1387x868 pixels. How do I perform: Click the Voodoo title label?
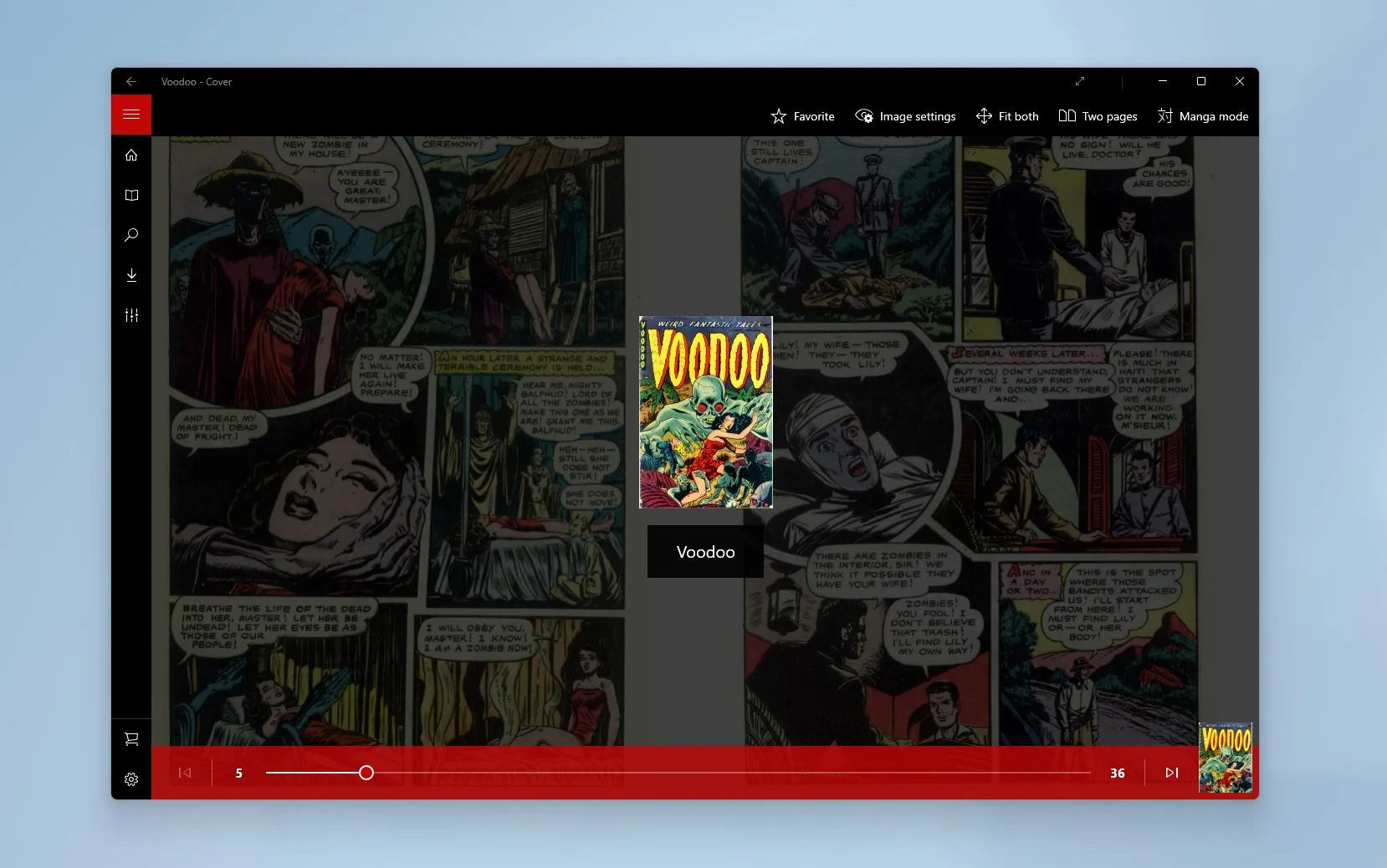[705, 552]
